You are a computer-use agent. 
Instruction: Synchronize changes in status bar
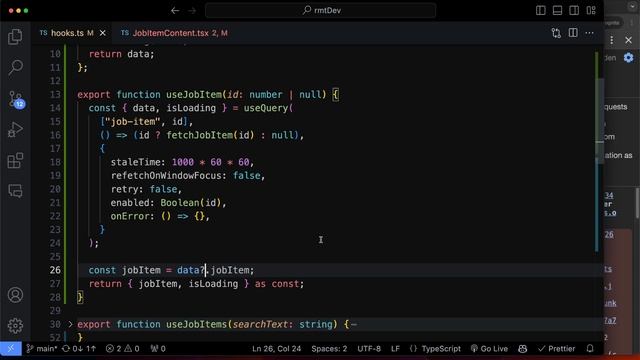pyautogui.click(x=79, y=349)
